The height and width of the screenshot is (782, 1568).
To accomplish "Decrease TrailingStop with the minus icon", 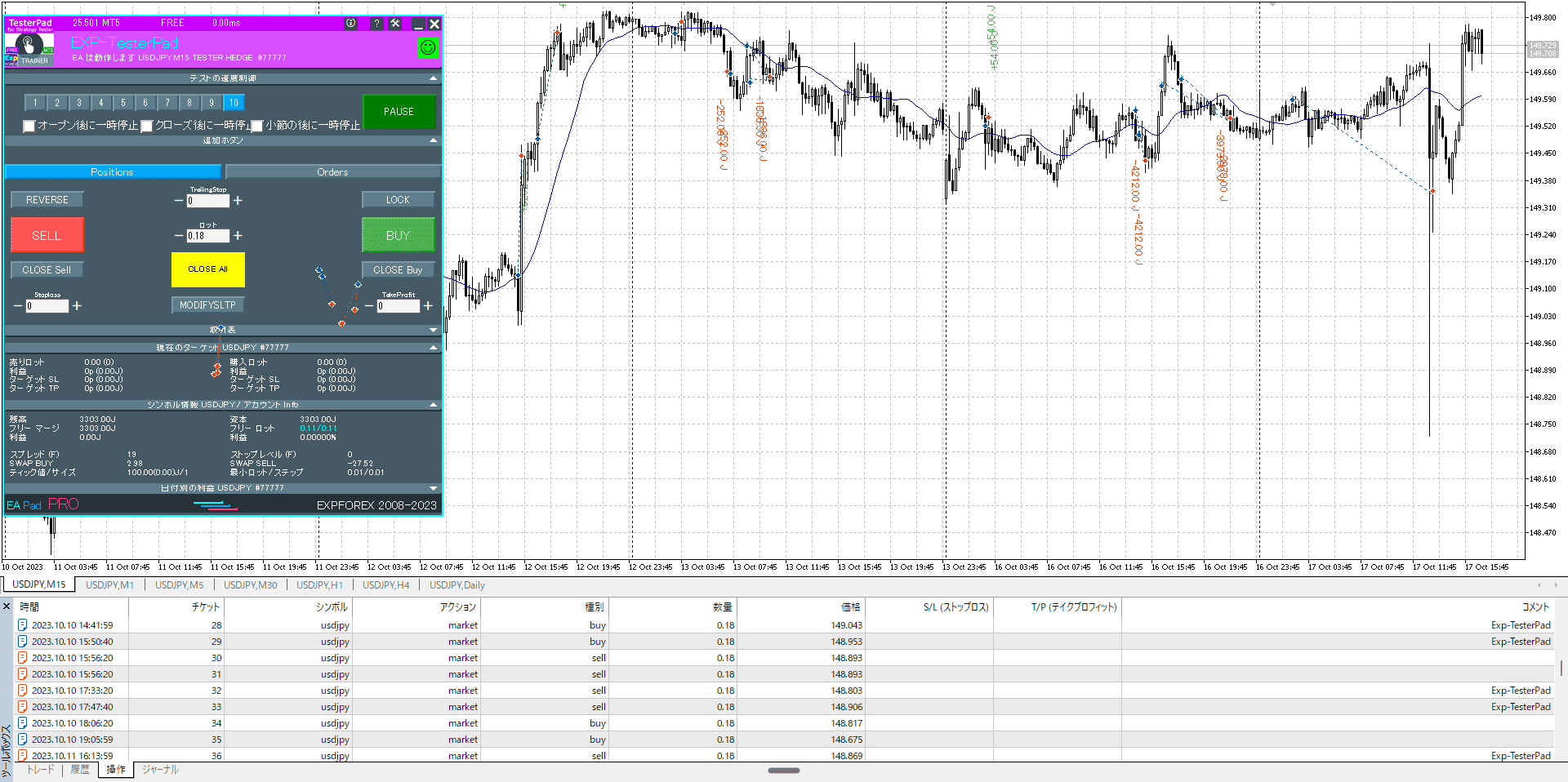I will [179, 201].
